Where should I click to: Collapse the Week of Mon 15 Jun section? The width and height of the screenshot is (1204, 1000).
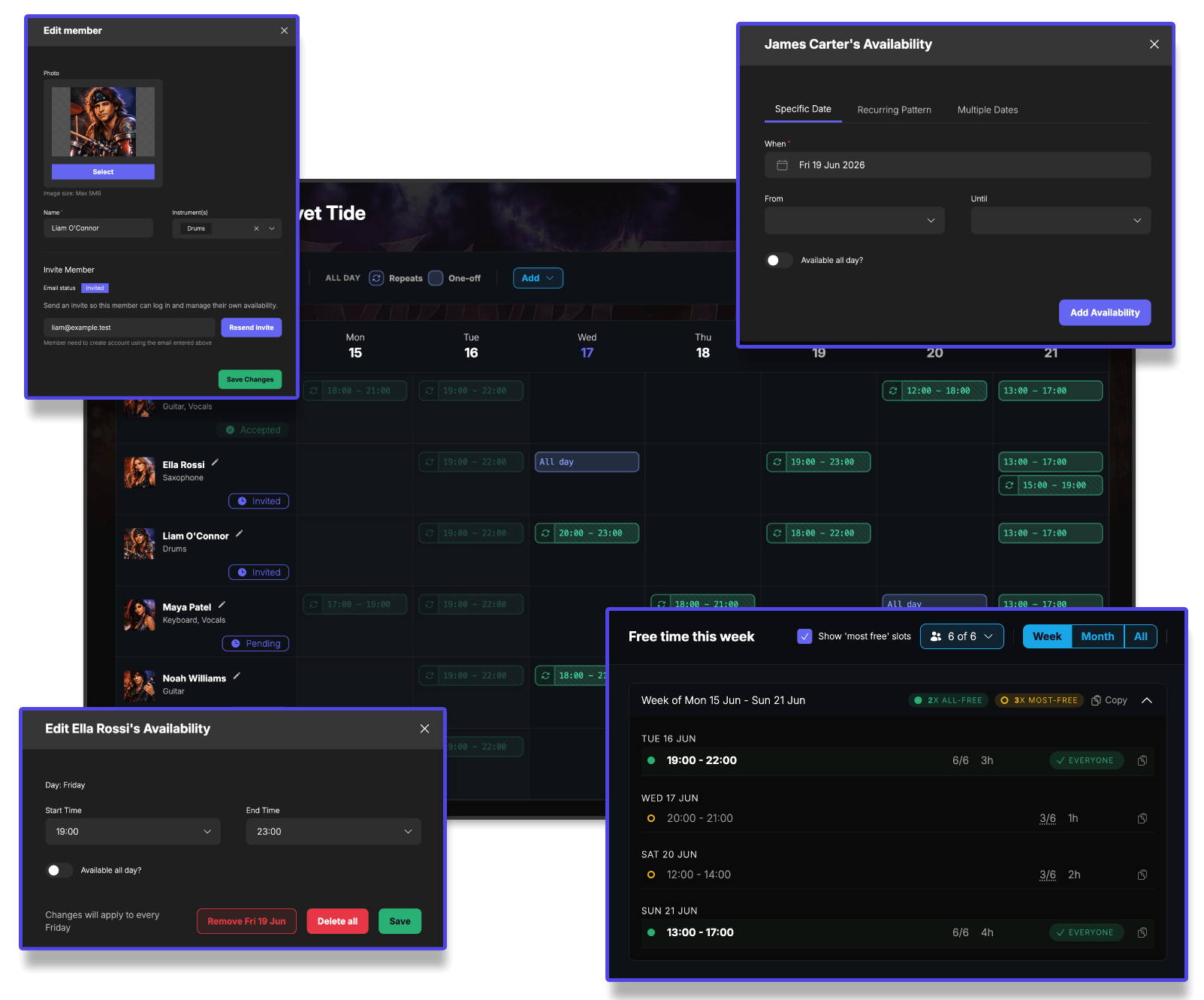tap(1147, 700)
